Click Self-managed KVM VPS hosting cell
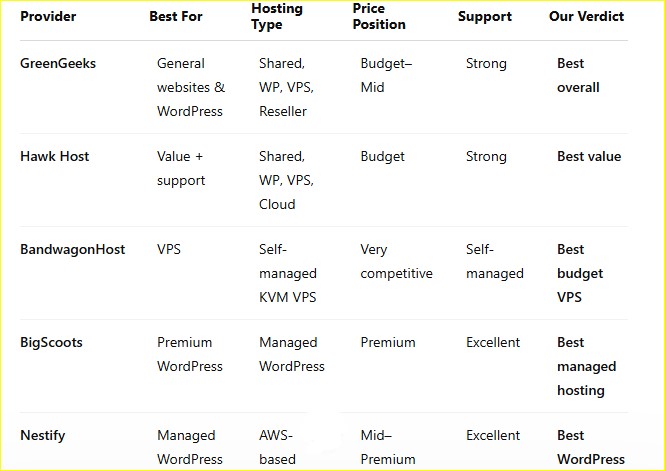 point(288,273)
